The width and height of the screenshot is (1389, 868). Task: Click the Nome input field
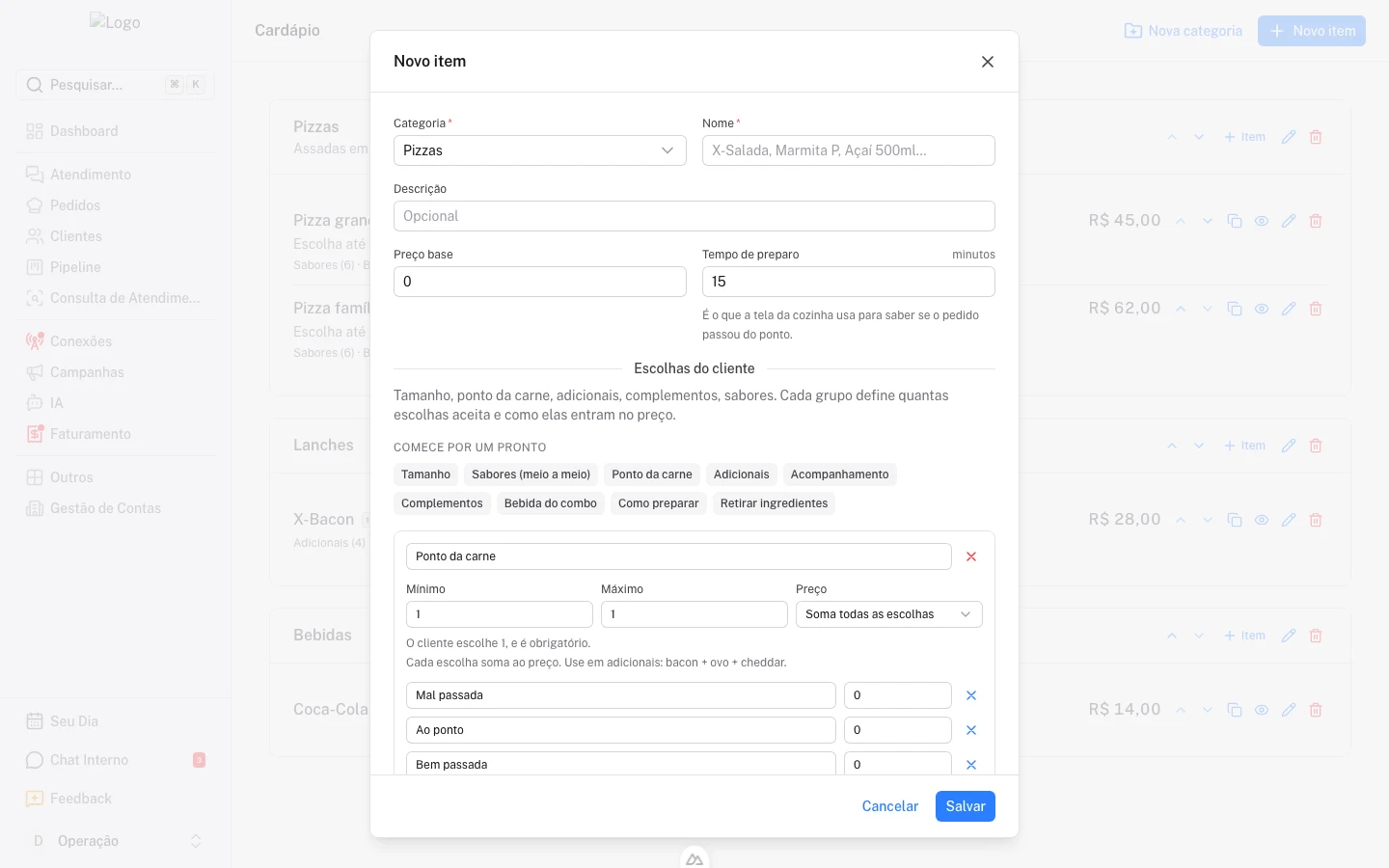tap(849, 150)
